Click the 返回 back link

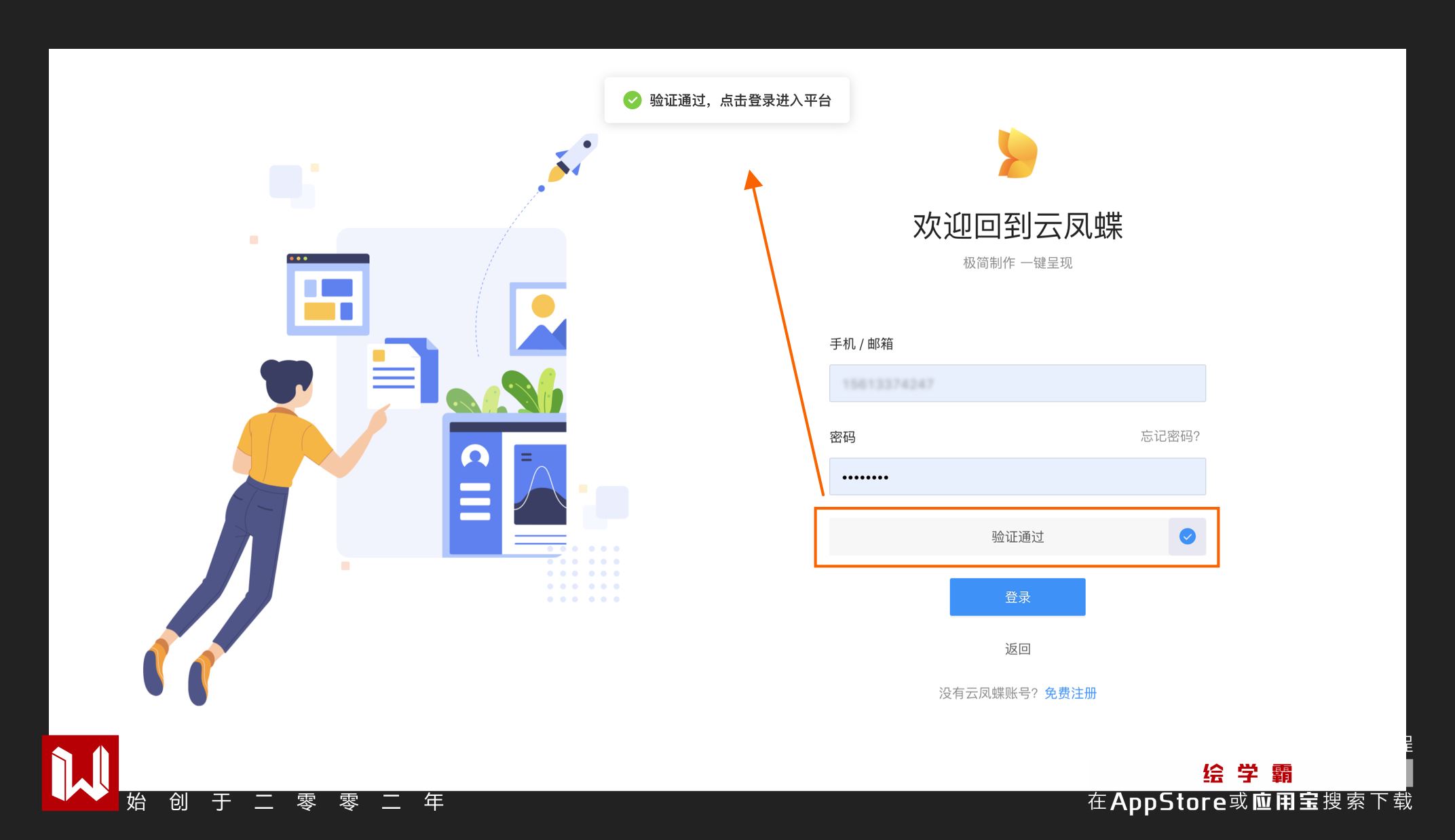click(x=1017, y=649)
